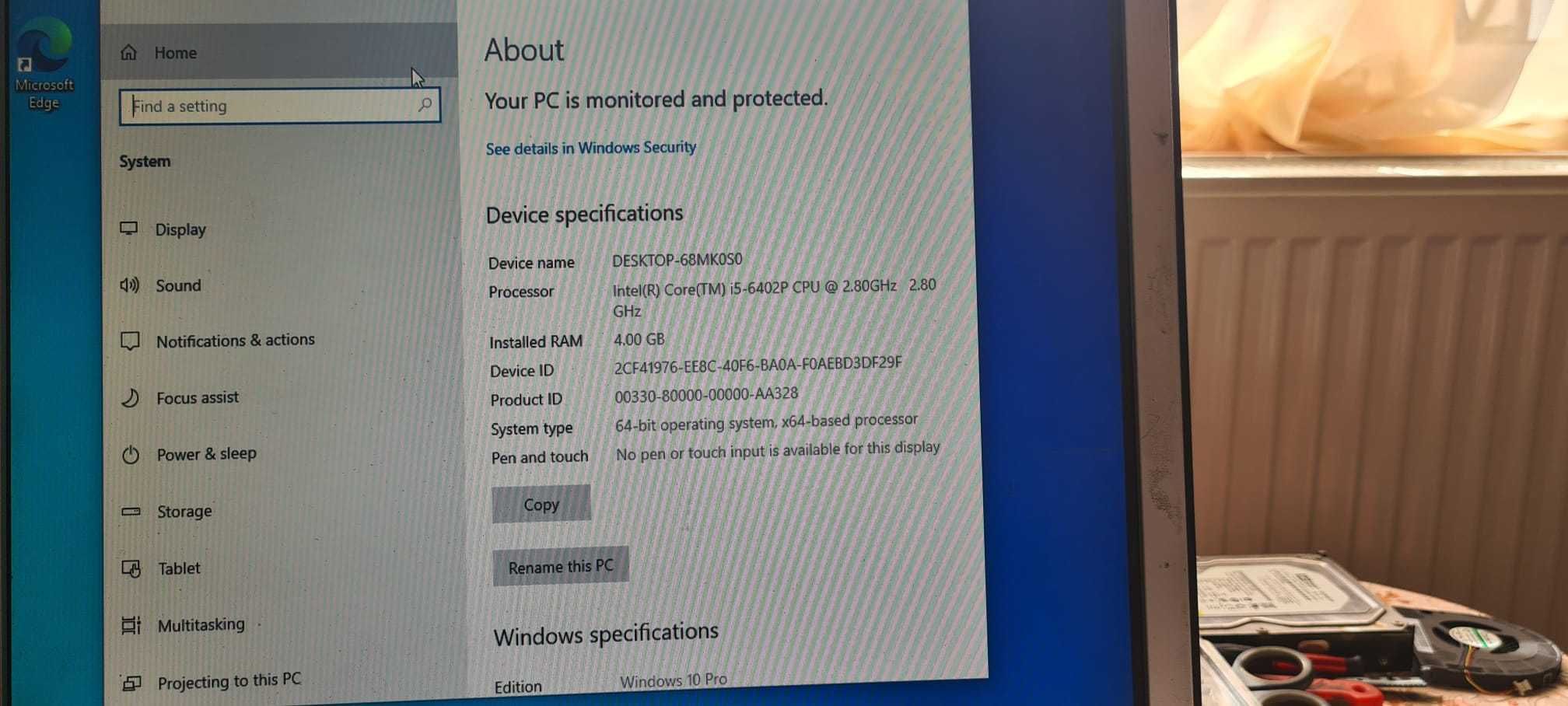Click the Power & sleep icon
1568x706 pixels.
click(x=131, y=454)
